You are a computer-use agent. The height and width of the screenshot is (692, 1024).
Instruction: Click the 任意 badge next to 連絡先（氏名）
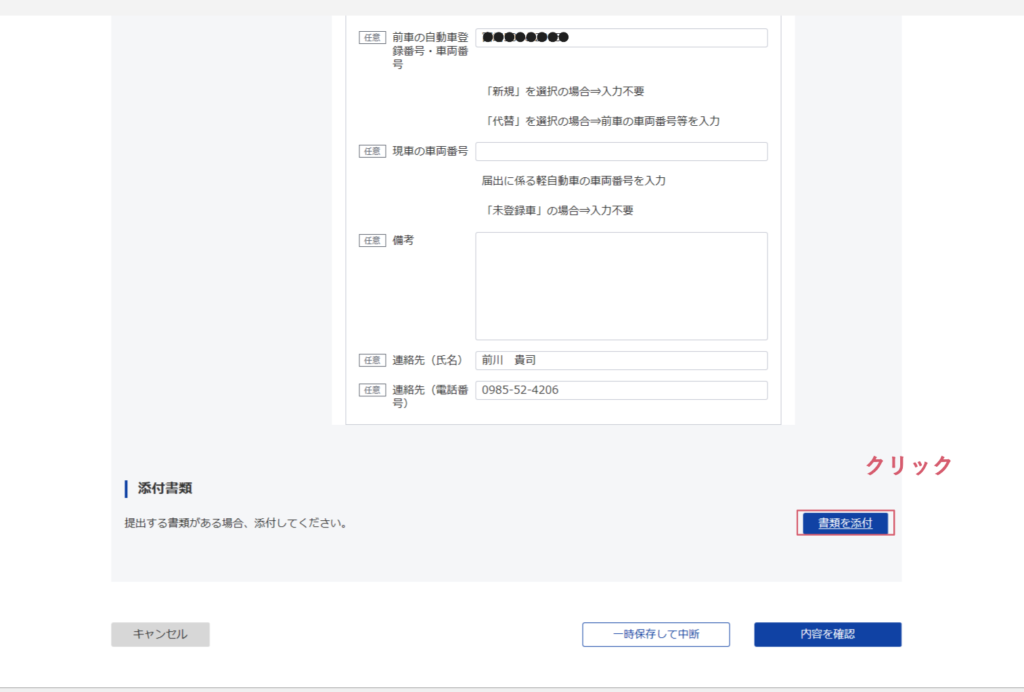click(372, 361)
